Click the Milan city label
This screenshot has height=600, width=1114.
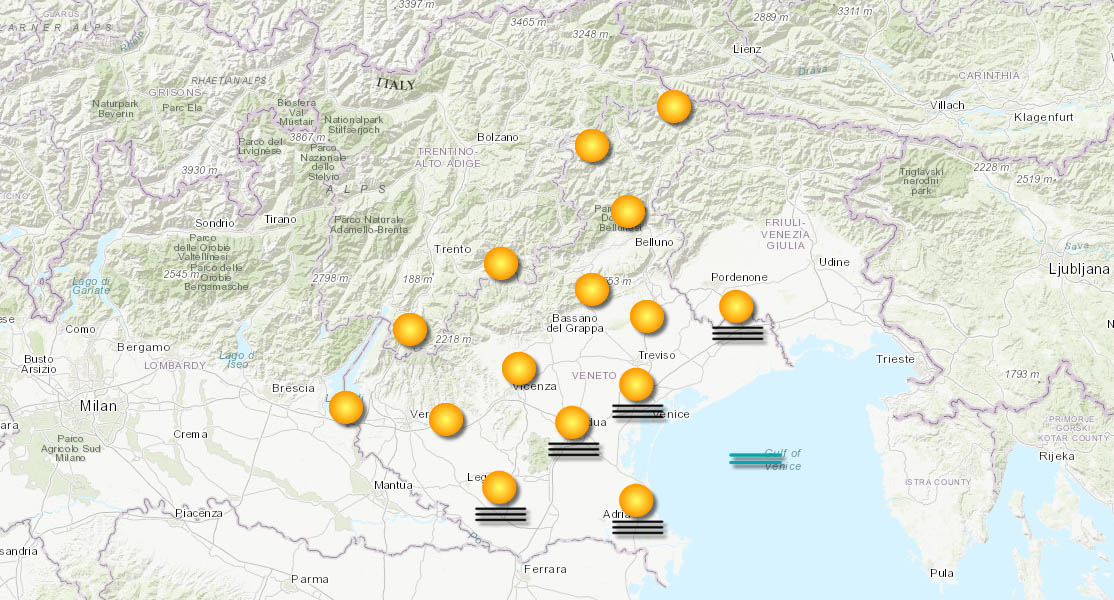tap(98, 406)
